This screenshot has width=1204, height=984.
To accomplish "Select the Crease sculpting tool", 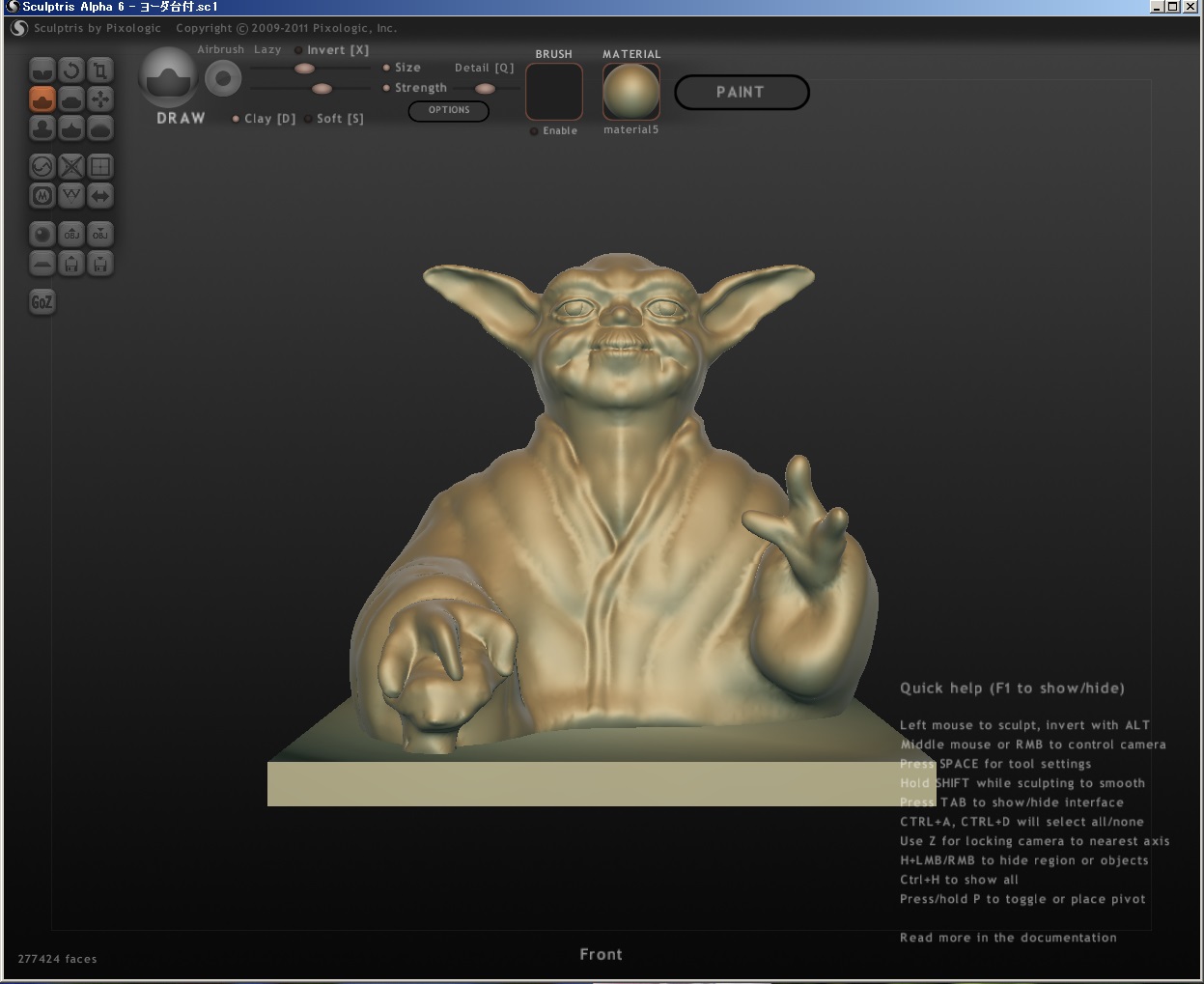I will tap(42, 70).
